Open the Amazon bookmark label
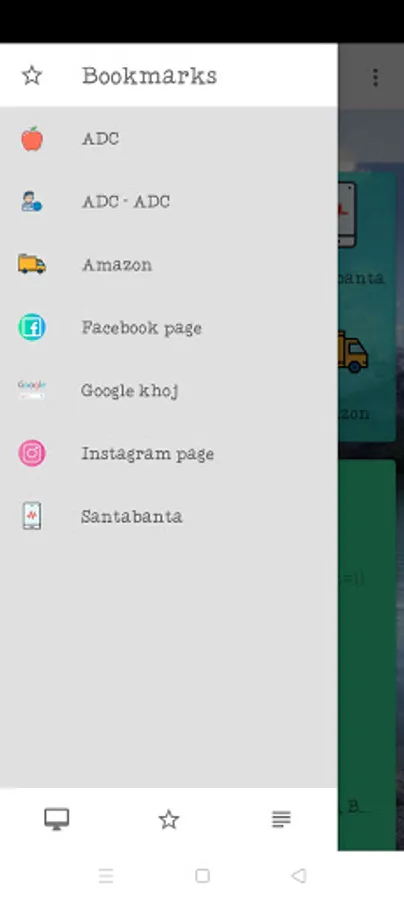404x900 pixels. point(117,265)
